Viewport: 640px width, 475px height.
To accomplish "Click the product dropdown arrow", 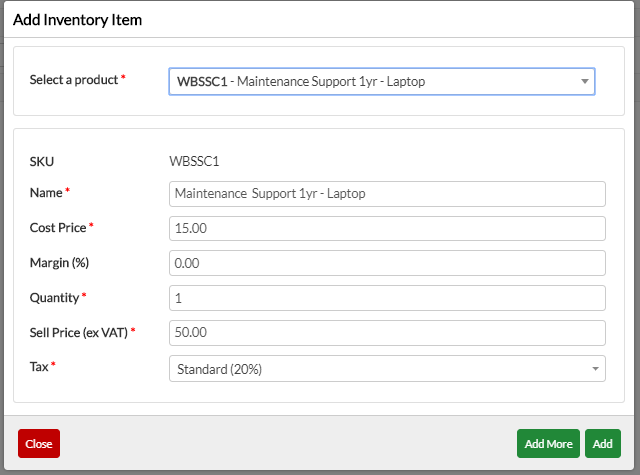I will [584, 82].
